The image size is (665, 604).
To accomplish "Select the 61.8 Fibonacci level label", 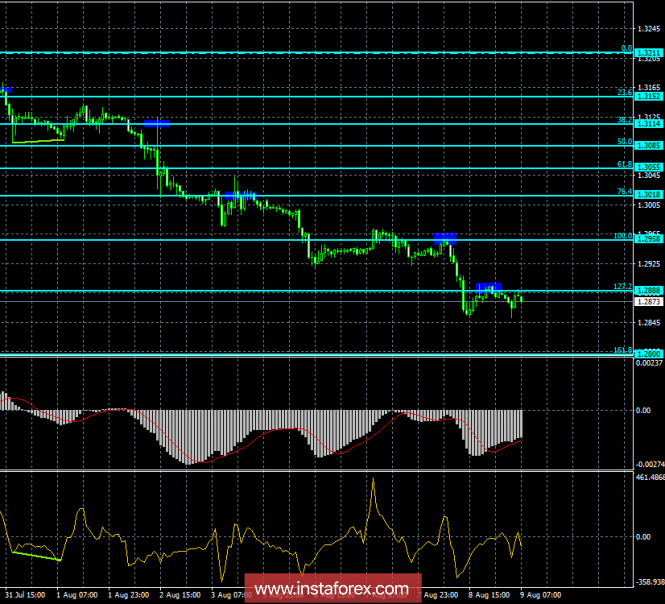I will [x=625, y=164].
